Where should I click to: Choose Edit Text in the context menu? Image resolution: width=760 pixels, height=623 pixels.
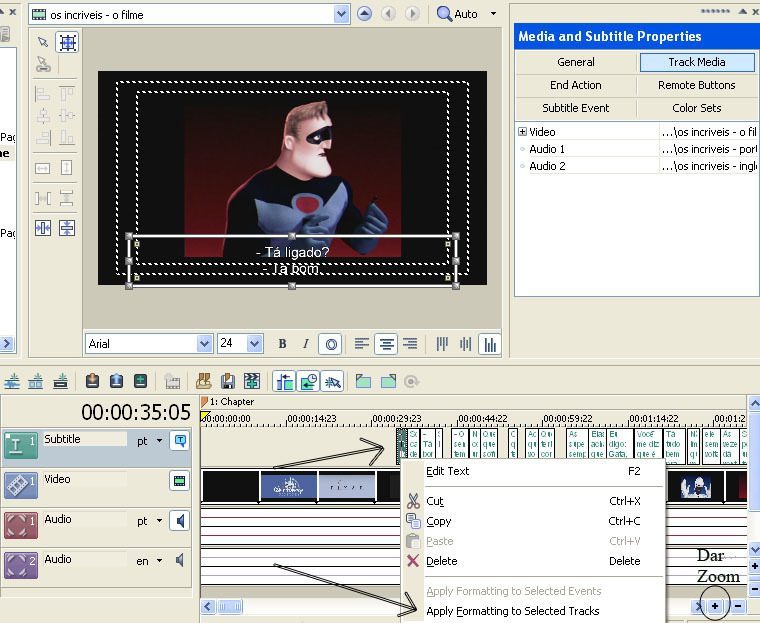533,471
